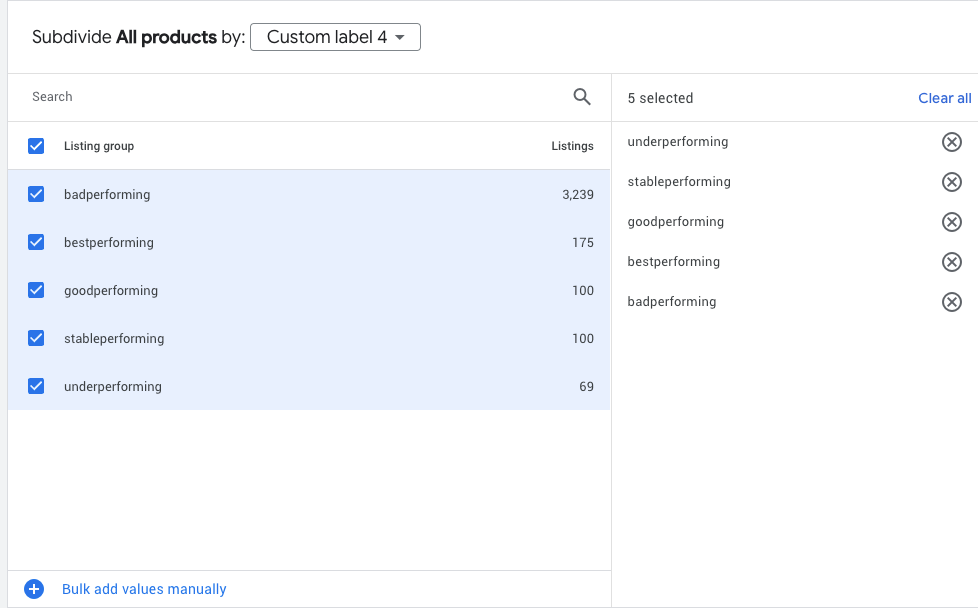978x608 pixels.
Task: Toggle the select-all Listing group checkbox
Action: [x=36, y=146]
